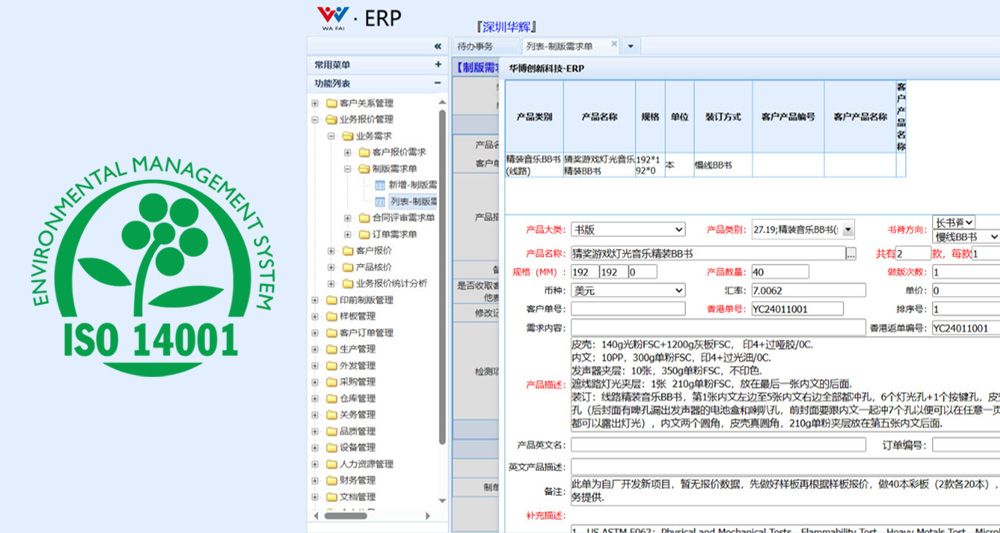
Task: Open the 产品类别 combo box
Action: 803,230
